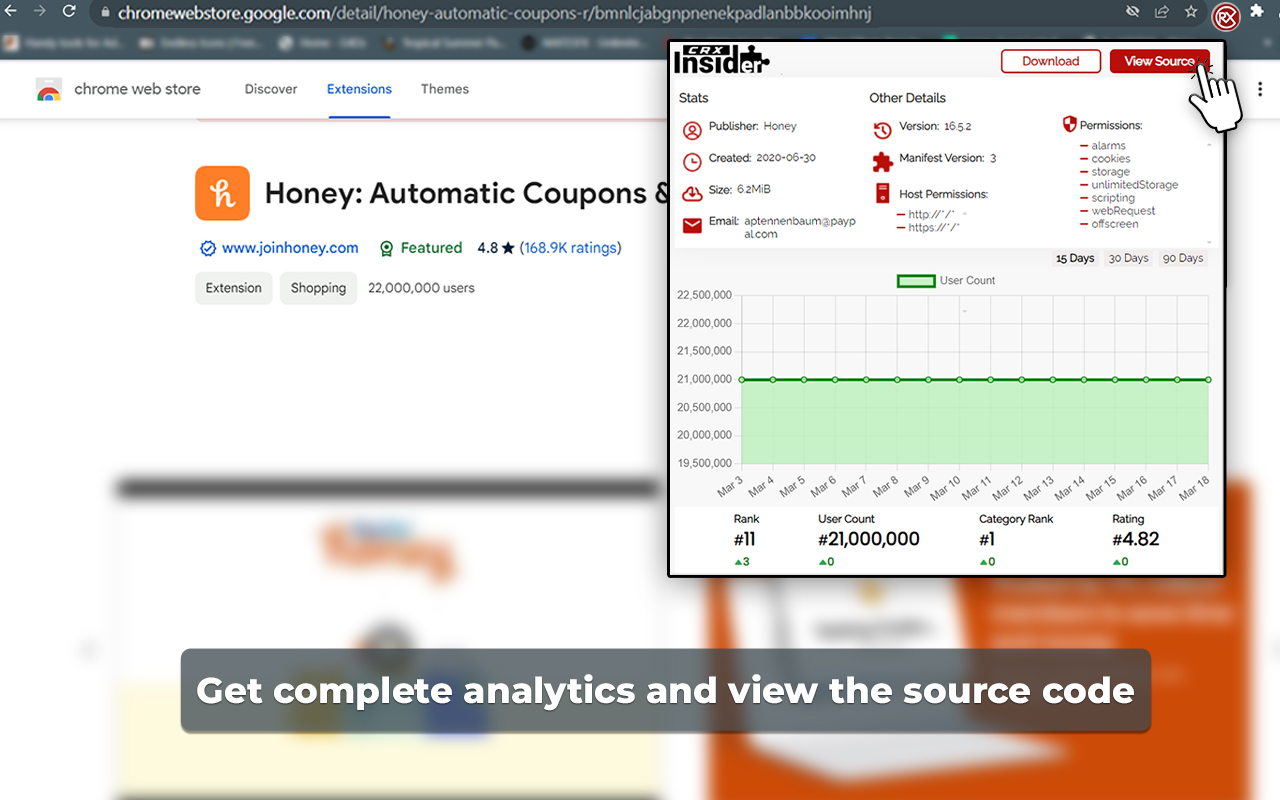1280x800 pixels.
Task: Click the Size 6.2MiB text
Action: pyautogui.click(x=740, y=189)
